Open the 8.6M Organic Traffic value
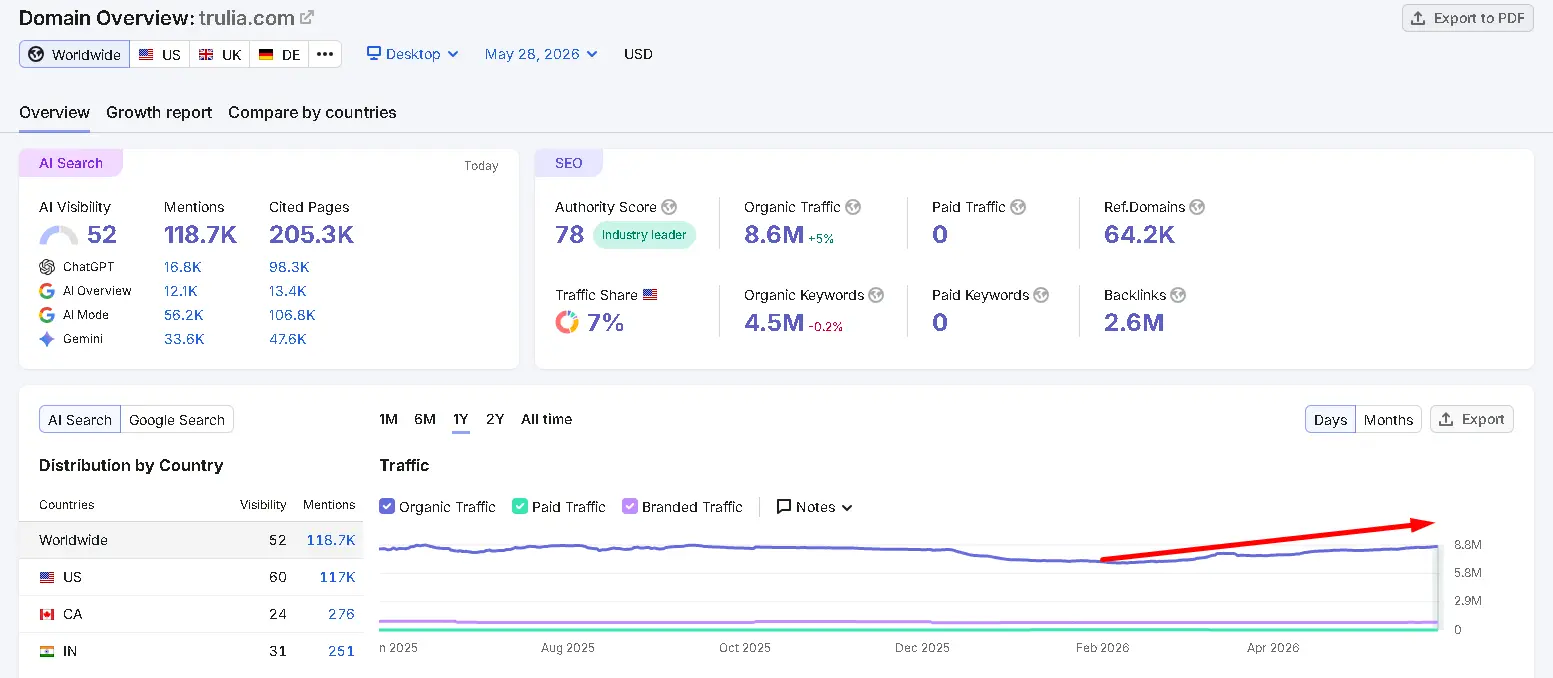Screen dimensions: 1553x678 [x=773, y=235]
